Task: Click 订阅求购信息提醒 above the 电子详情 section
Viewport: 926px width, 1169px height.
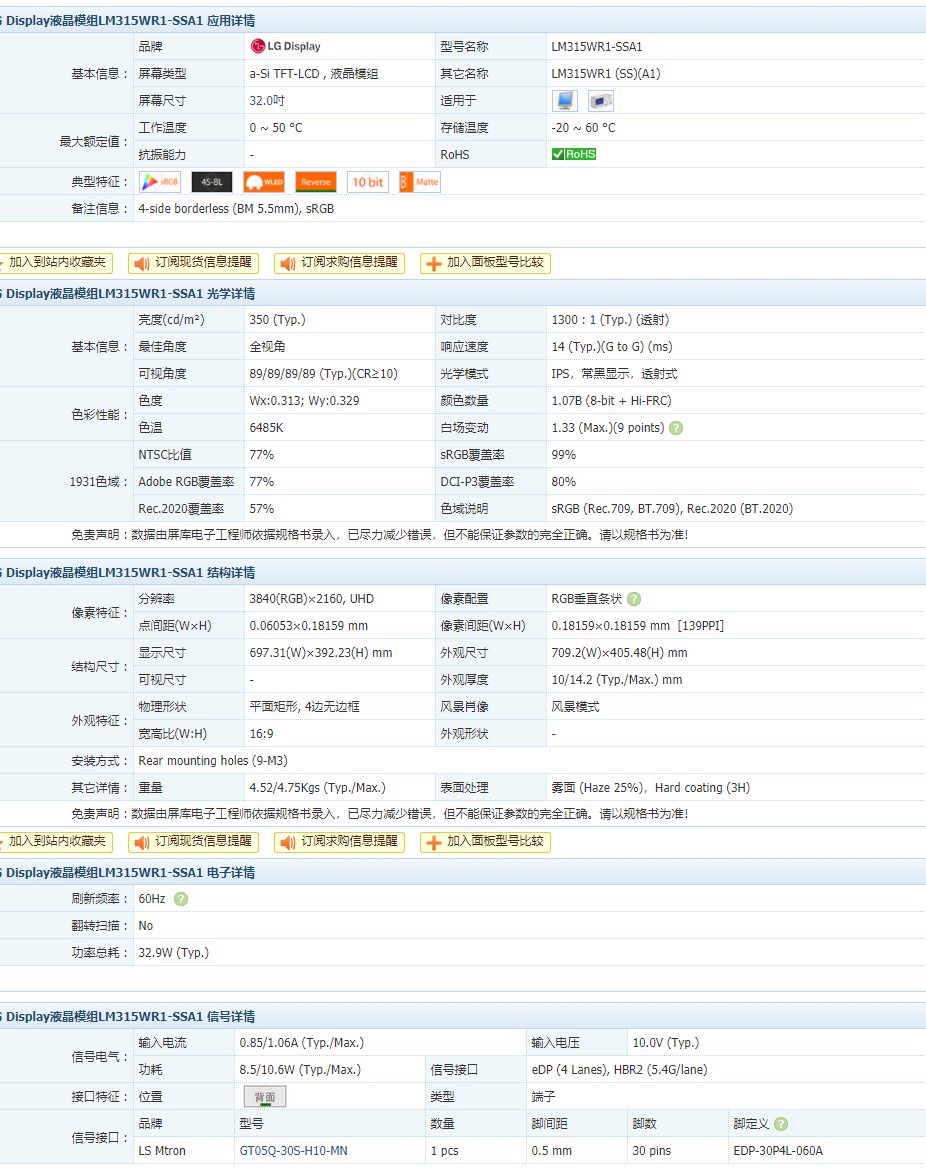Action: 339,842
